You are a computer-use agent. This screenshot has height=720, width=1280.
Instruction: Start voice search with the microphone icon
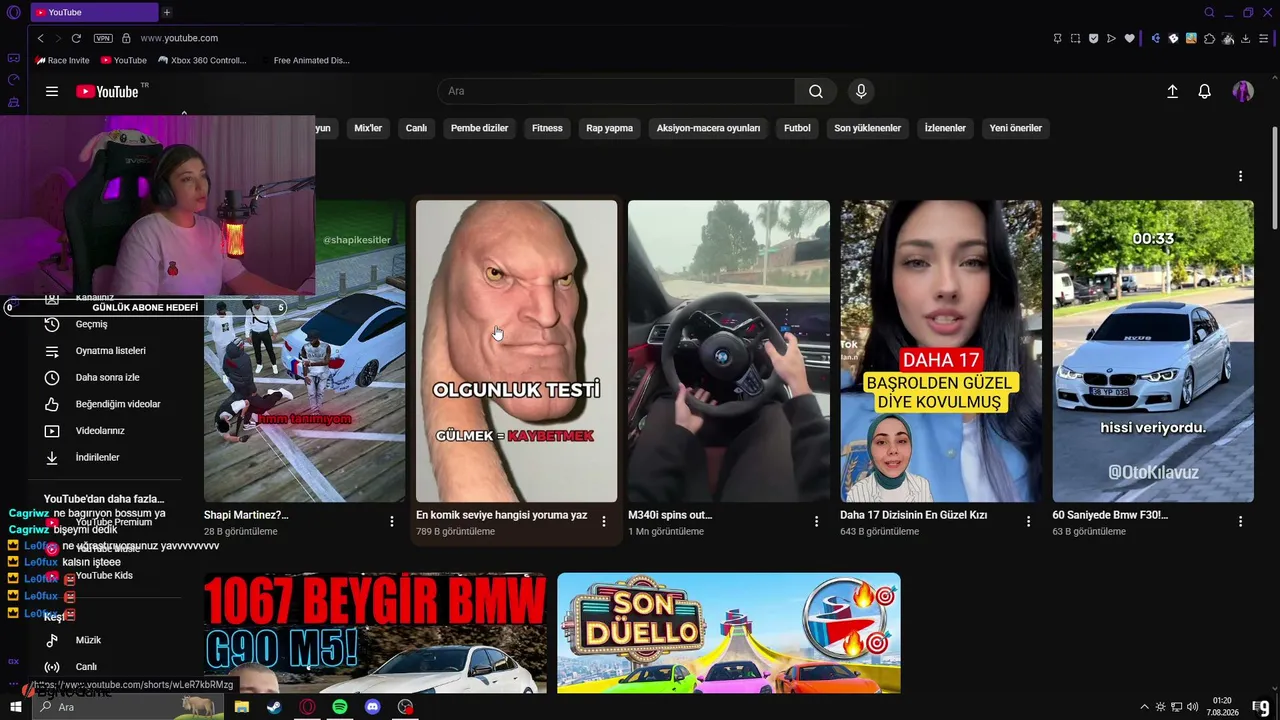[861, 91]
